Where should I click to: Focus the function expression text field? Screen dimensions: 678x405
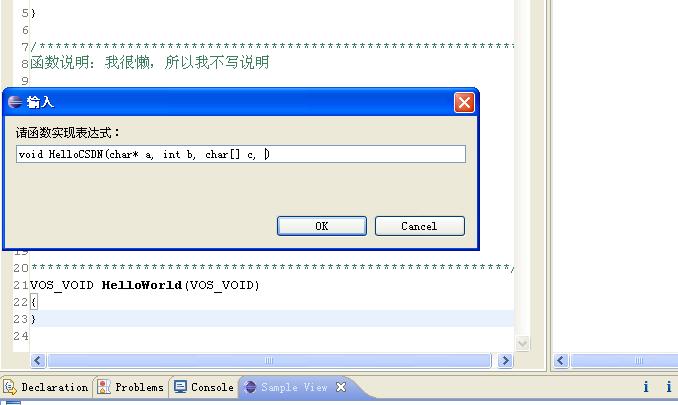241,154
